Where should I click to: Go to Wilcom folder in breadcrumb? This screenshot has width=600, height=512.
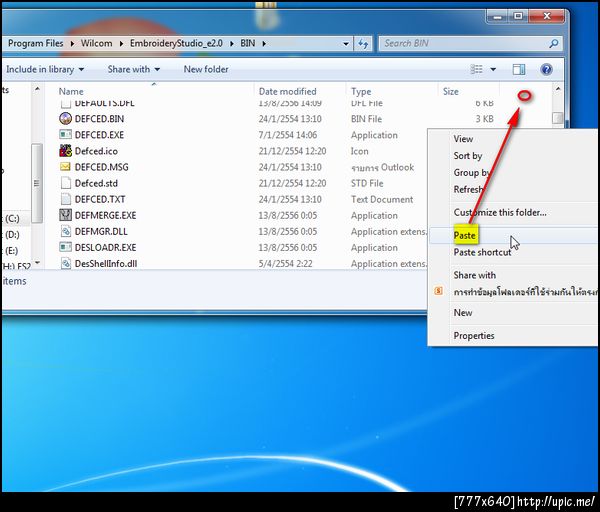[96, 44]
